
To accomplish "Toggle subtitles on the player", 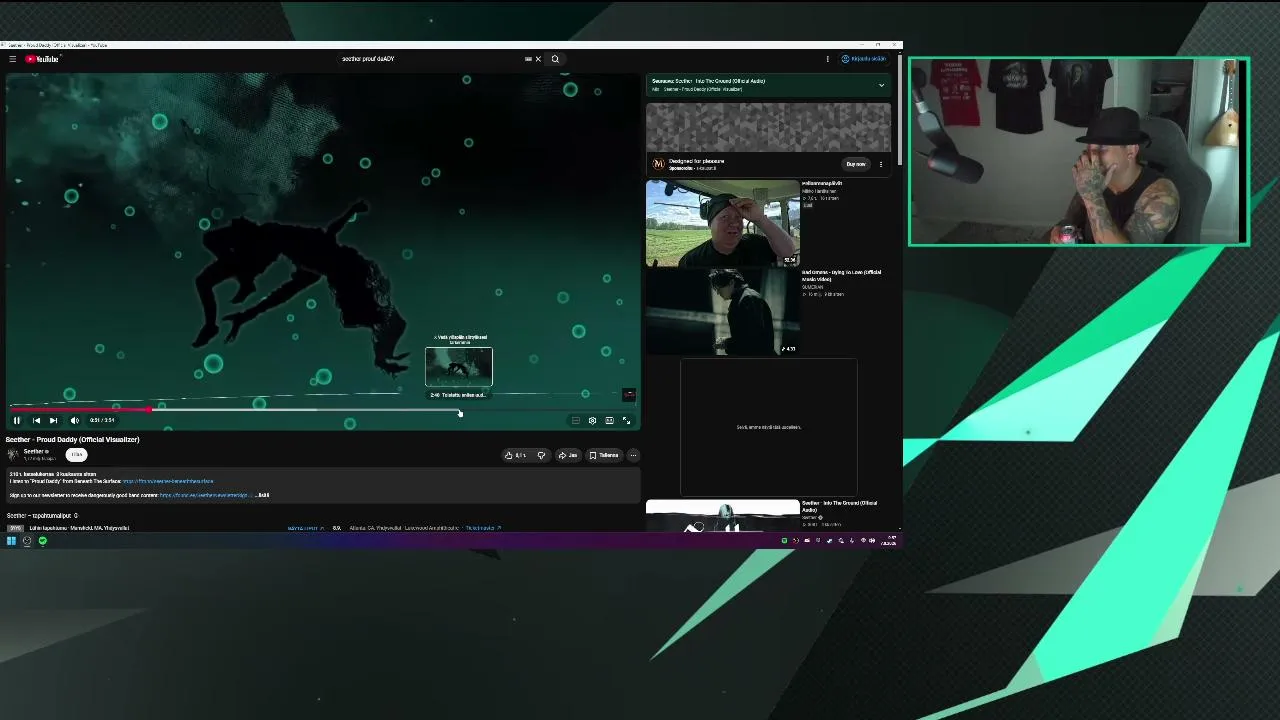I will coord(575,421).
